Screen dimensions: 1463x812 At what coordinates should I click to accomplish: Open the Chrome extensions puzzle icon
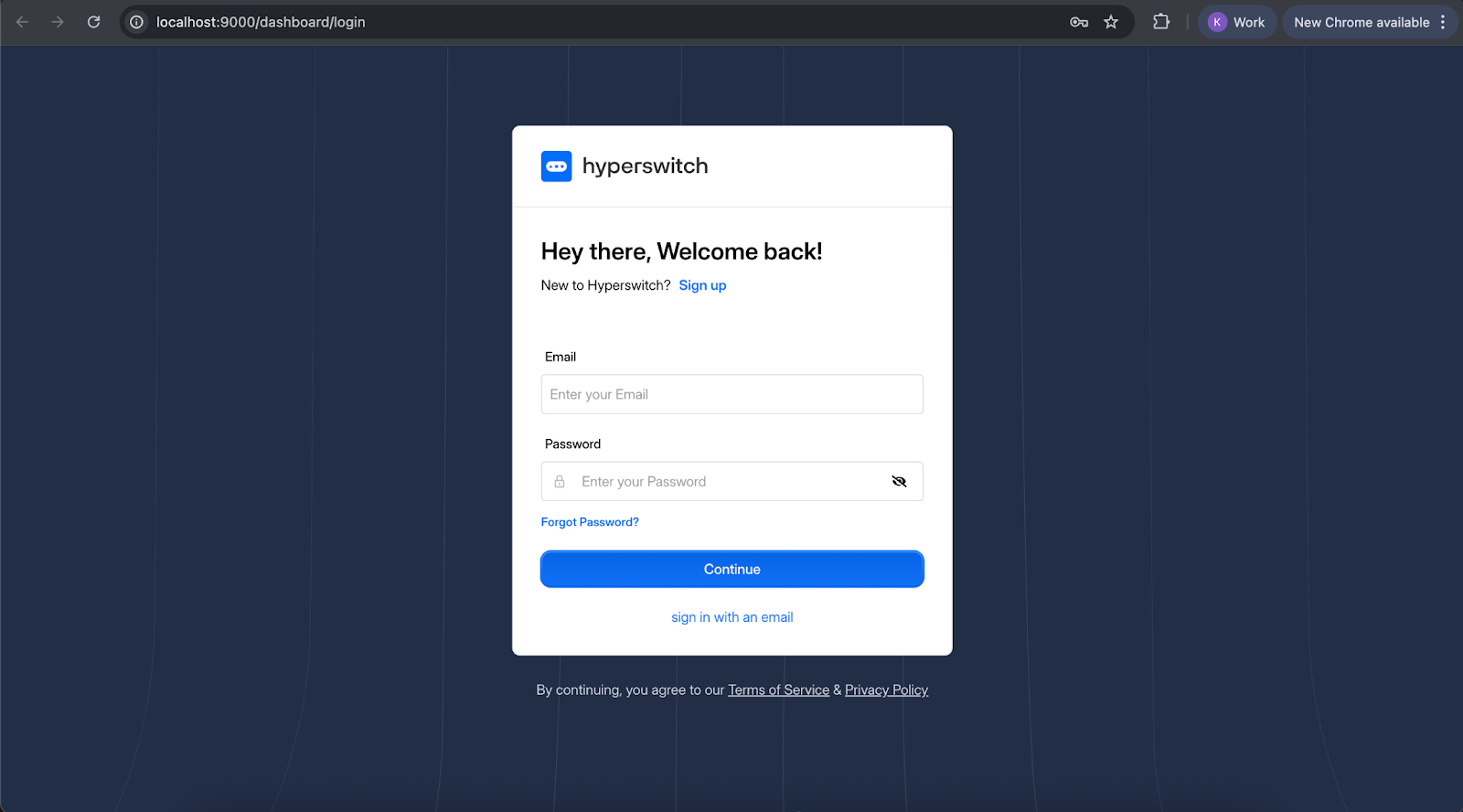click(x=1161, y=22)
